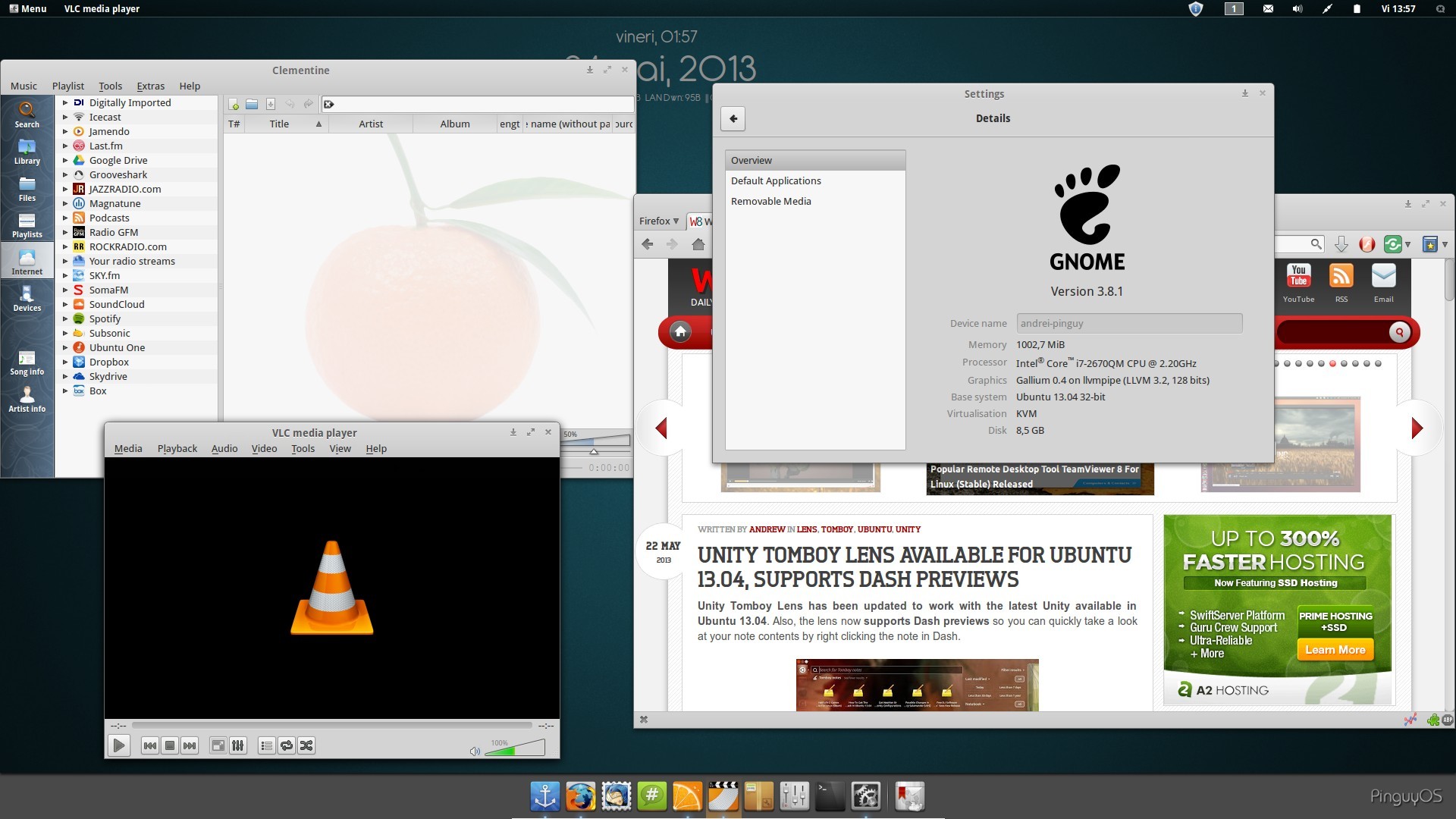1456x819 pixels.
Task: Click the Email envelope icon on the web page
Action: [1383, 276]
